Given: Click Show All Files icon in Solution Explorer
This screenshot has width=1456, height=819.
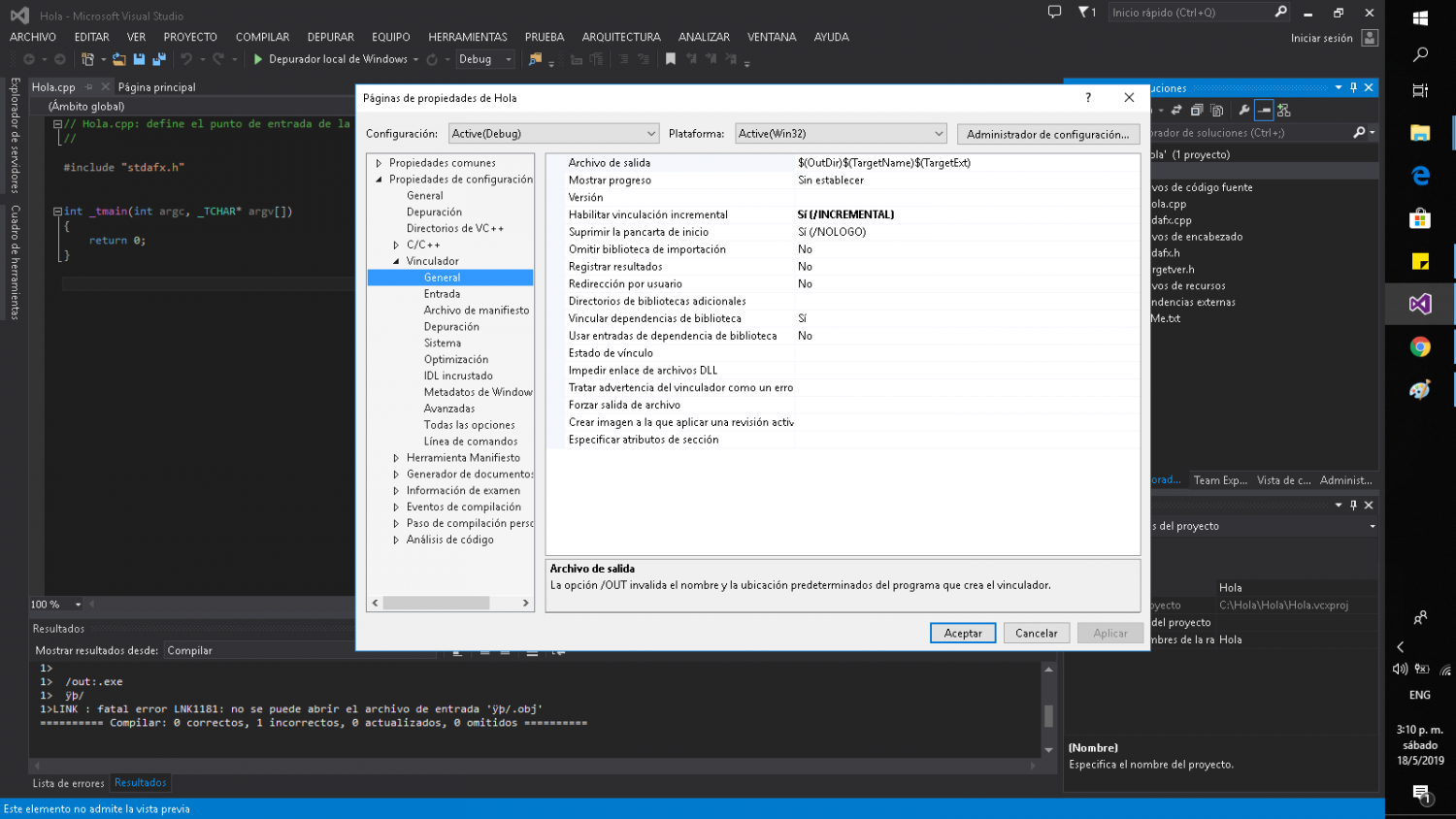Looking at the screenshot, I should click(1216, 110).
